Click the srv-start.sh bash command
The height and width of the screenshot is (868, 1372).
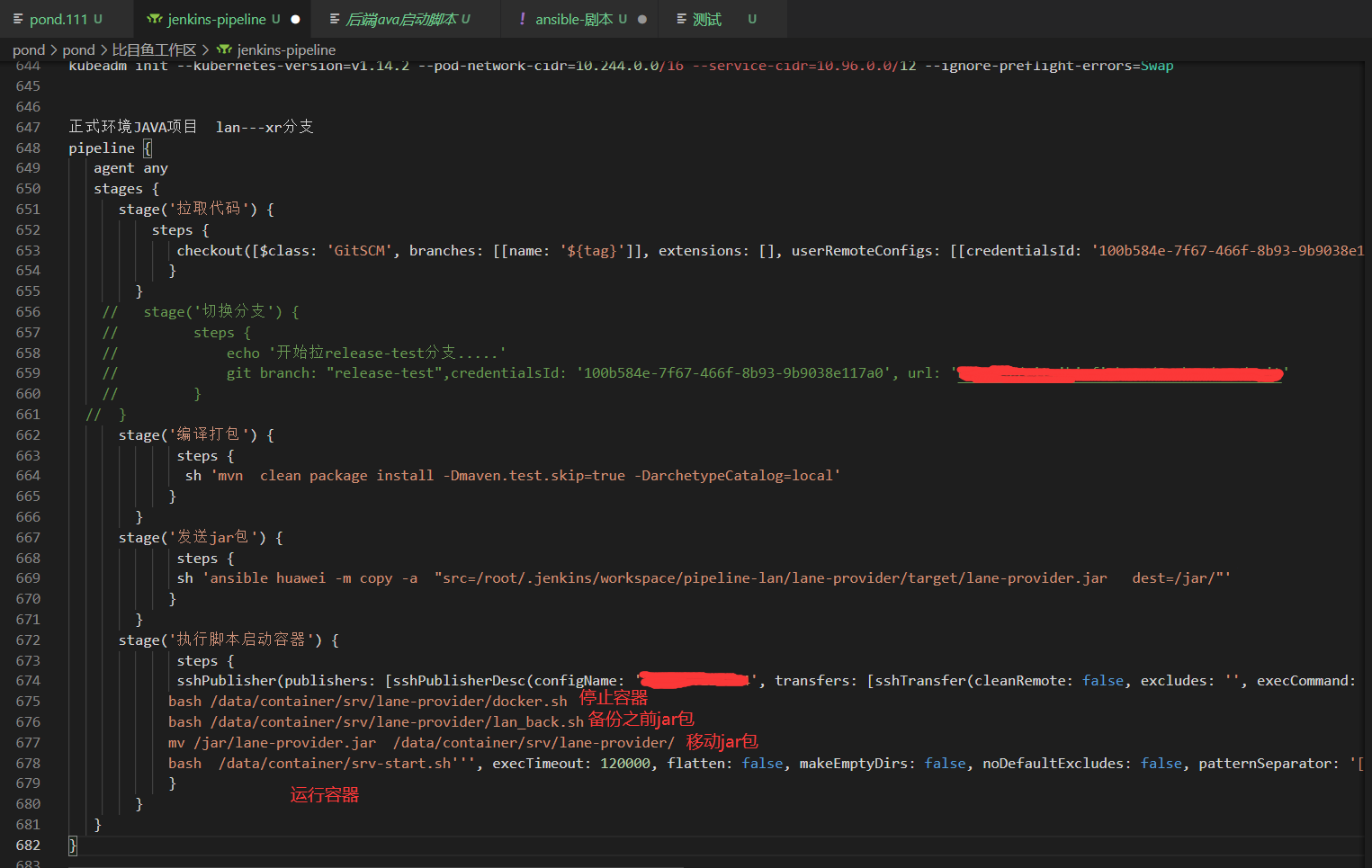[309, 763]
